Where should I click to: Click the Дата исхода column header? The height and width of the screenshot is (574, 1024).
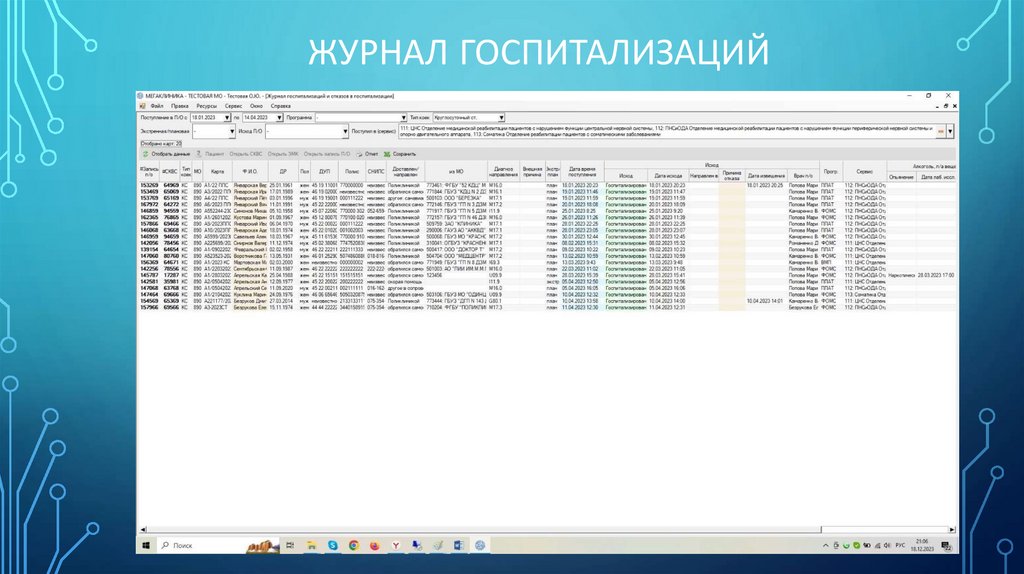coord(668,176)
